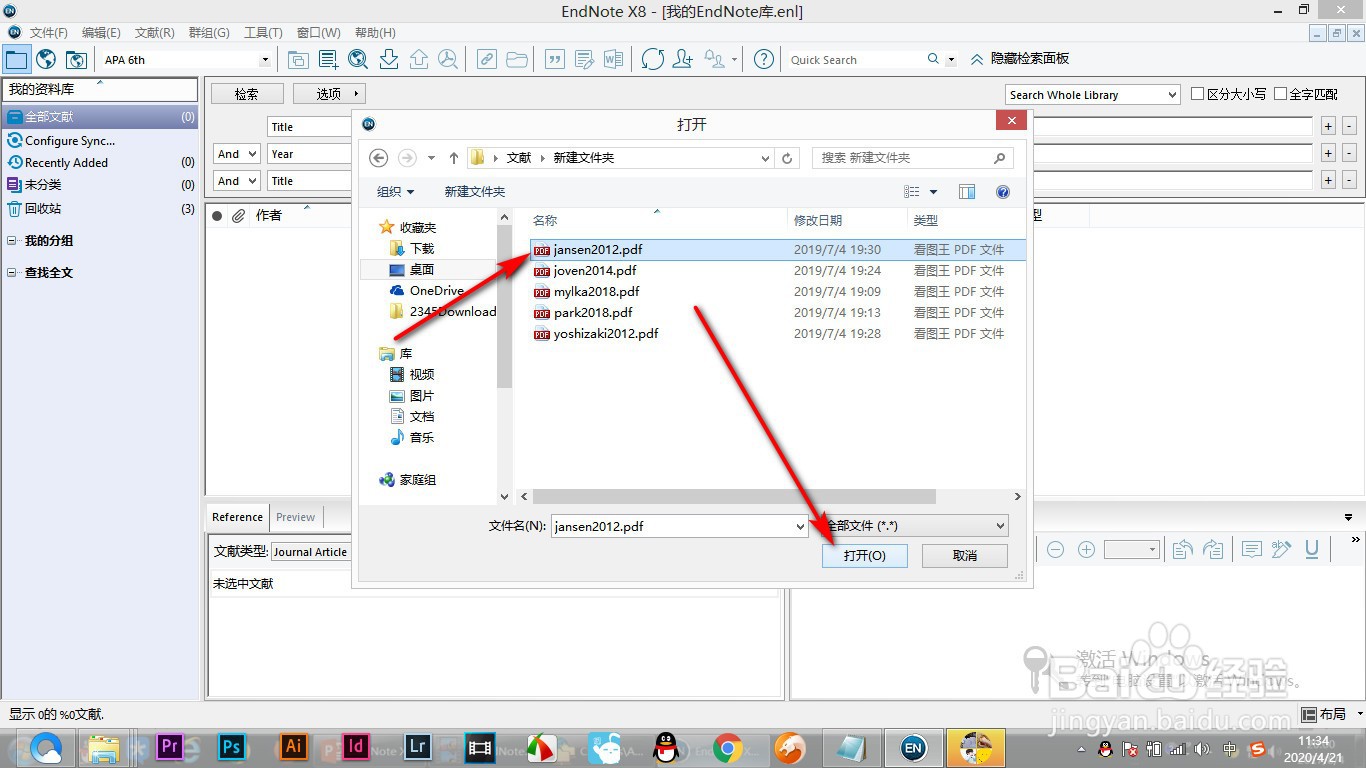Viewport: 1366px width, 768px height.
Task: Click Open File folder toolbar icon
Action: tap(516, 59)
